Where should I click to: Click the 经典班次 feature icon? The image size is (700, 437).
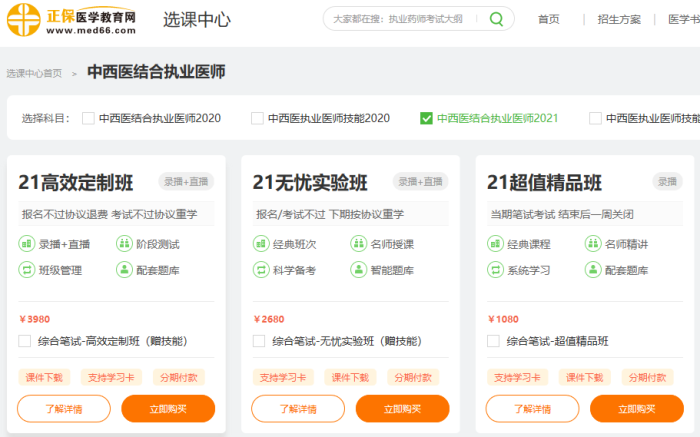pyautogui.click(x=260, y=243)
